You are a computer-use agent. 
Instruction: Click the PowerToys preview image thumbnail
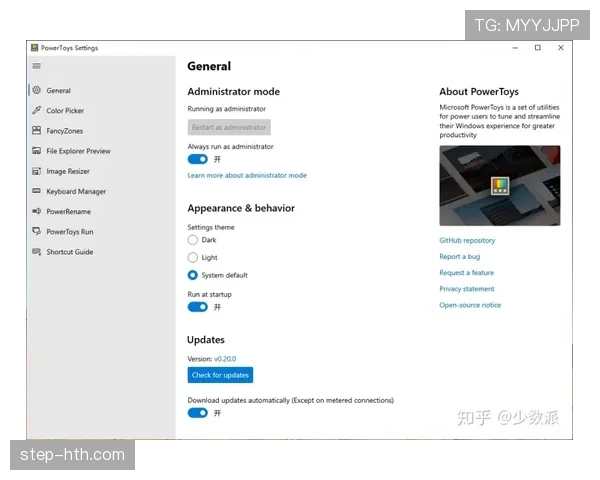coord(499,186)
